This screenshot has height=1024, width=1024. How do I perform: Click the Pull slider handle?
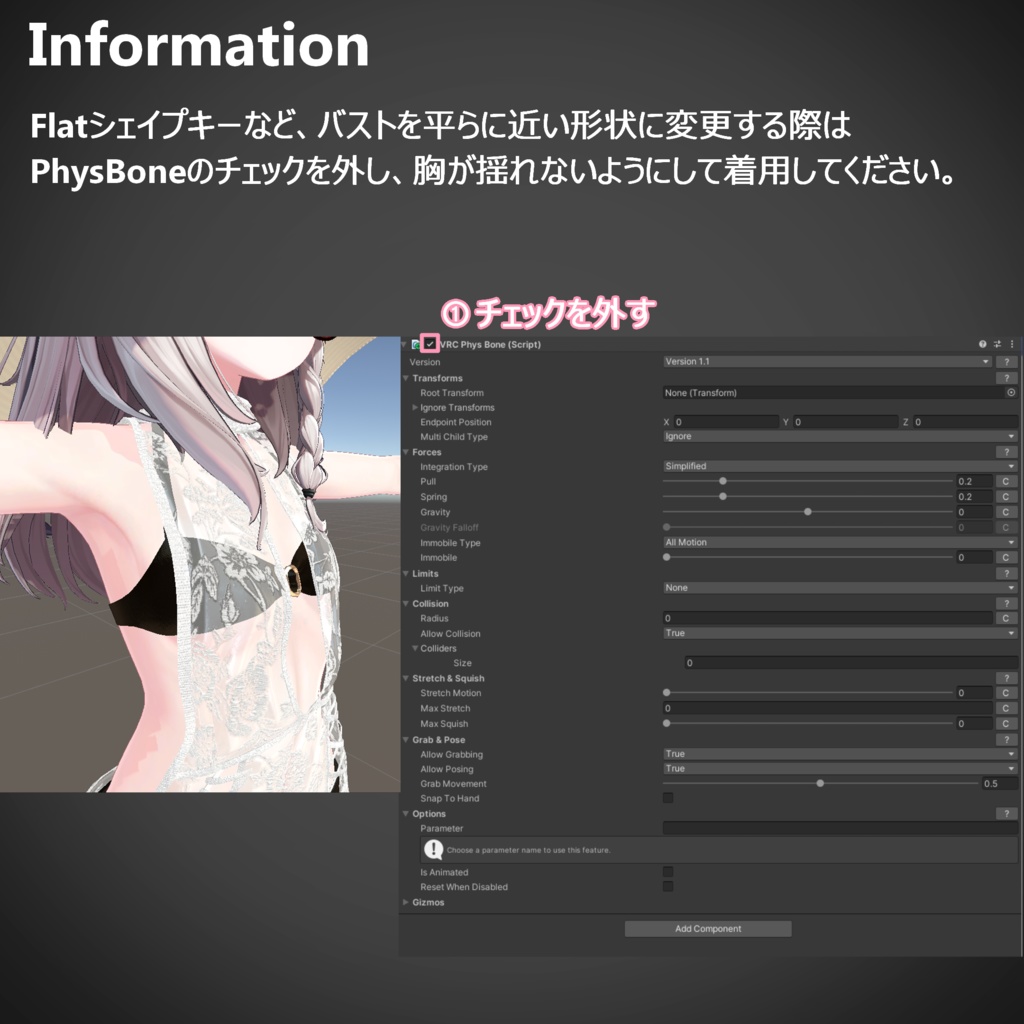point(723,481)
